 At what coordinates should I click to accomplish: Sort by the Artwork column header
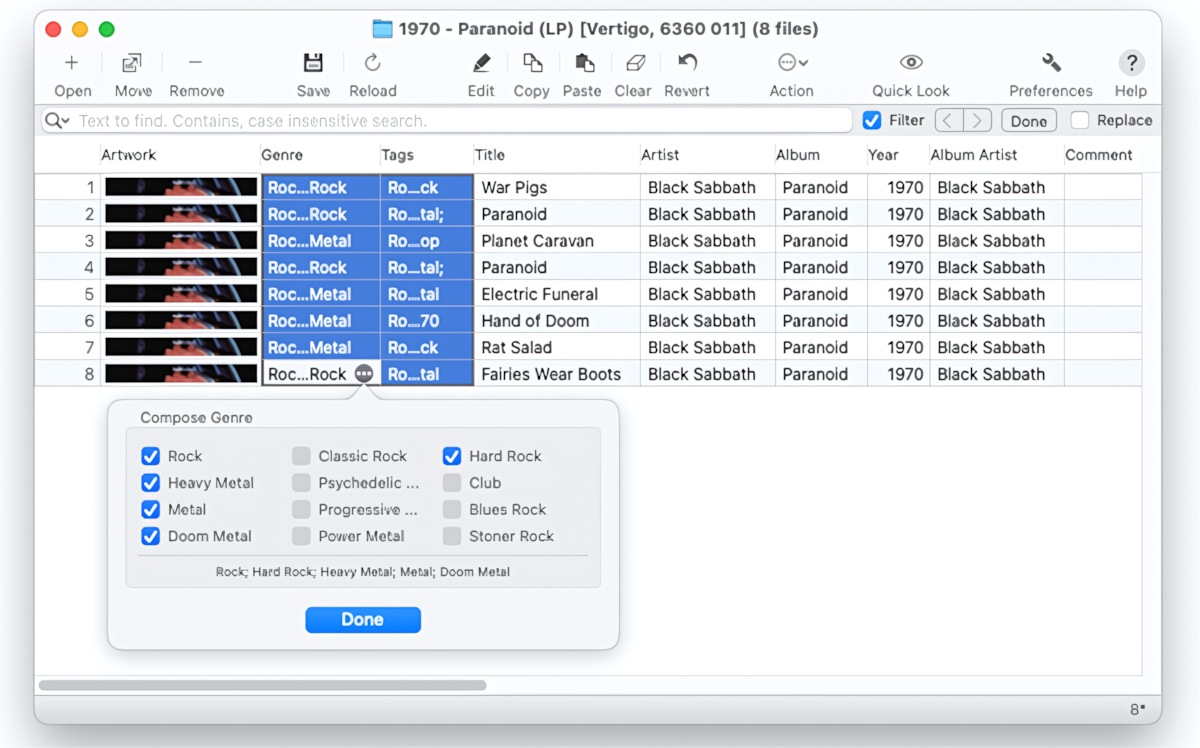coord(179,155)
